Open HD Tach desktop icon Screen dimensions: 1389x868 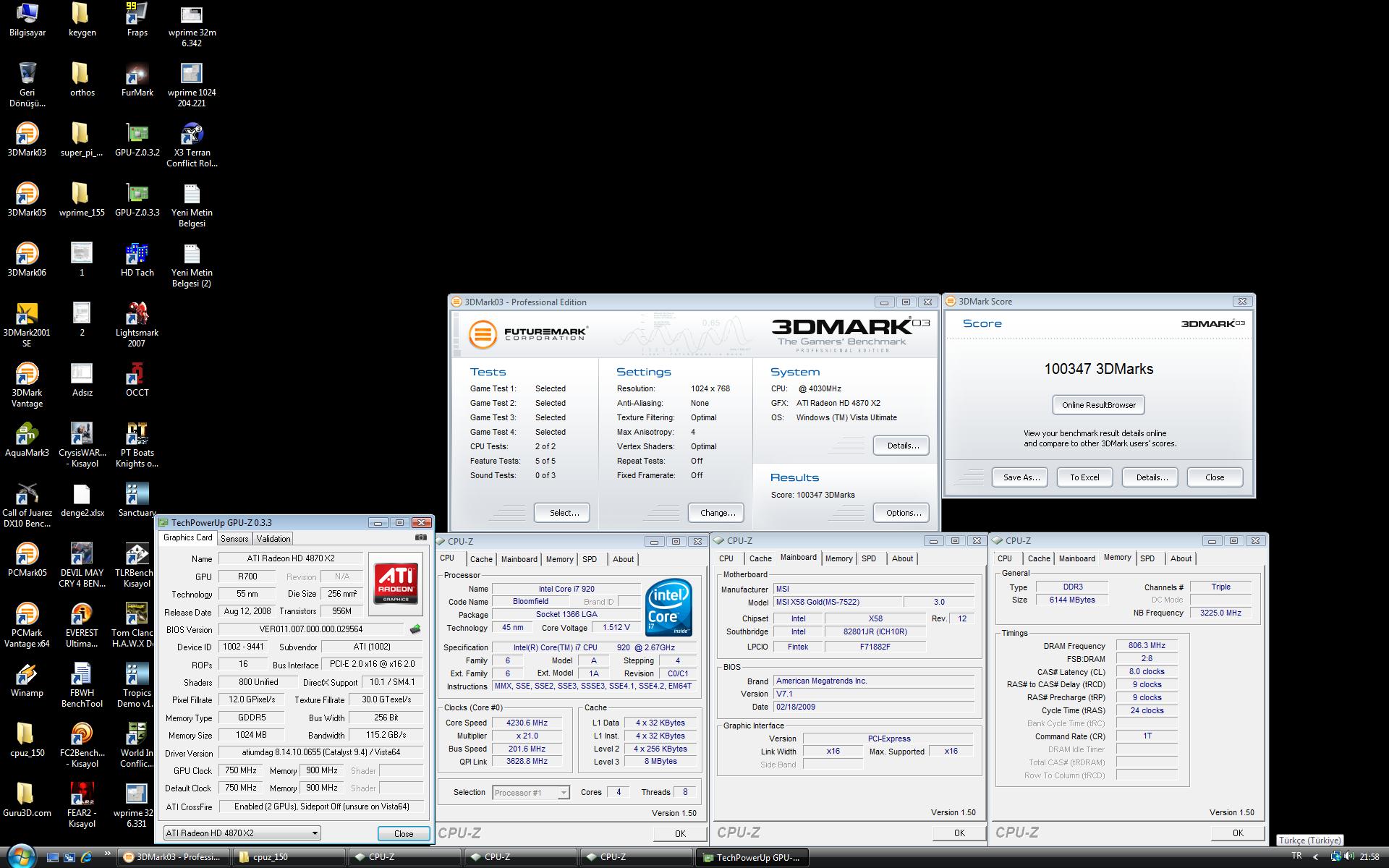click(137, 260)
